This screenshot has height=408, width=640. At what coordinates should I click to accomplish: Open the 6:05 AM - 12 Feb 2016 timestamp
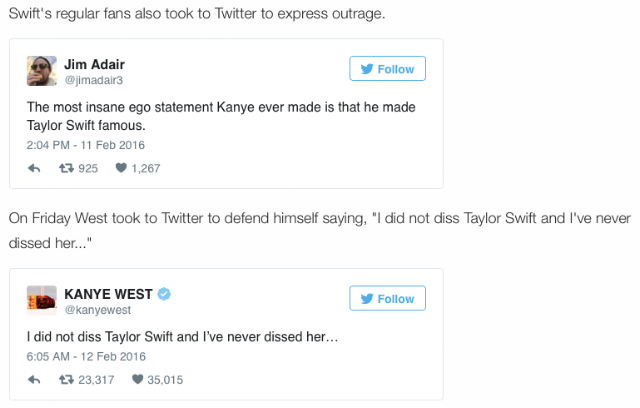[x=86, y=357]
